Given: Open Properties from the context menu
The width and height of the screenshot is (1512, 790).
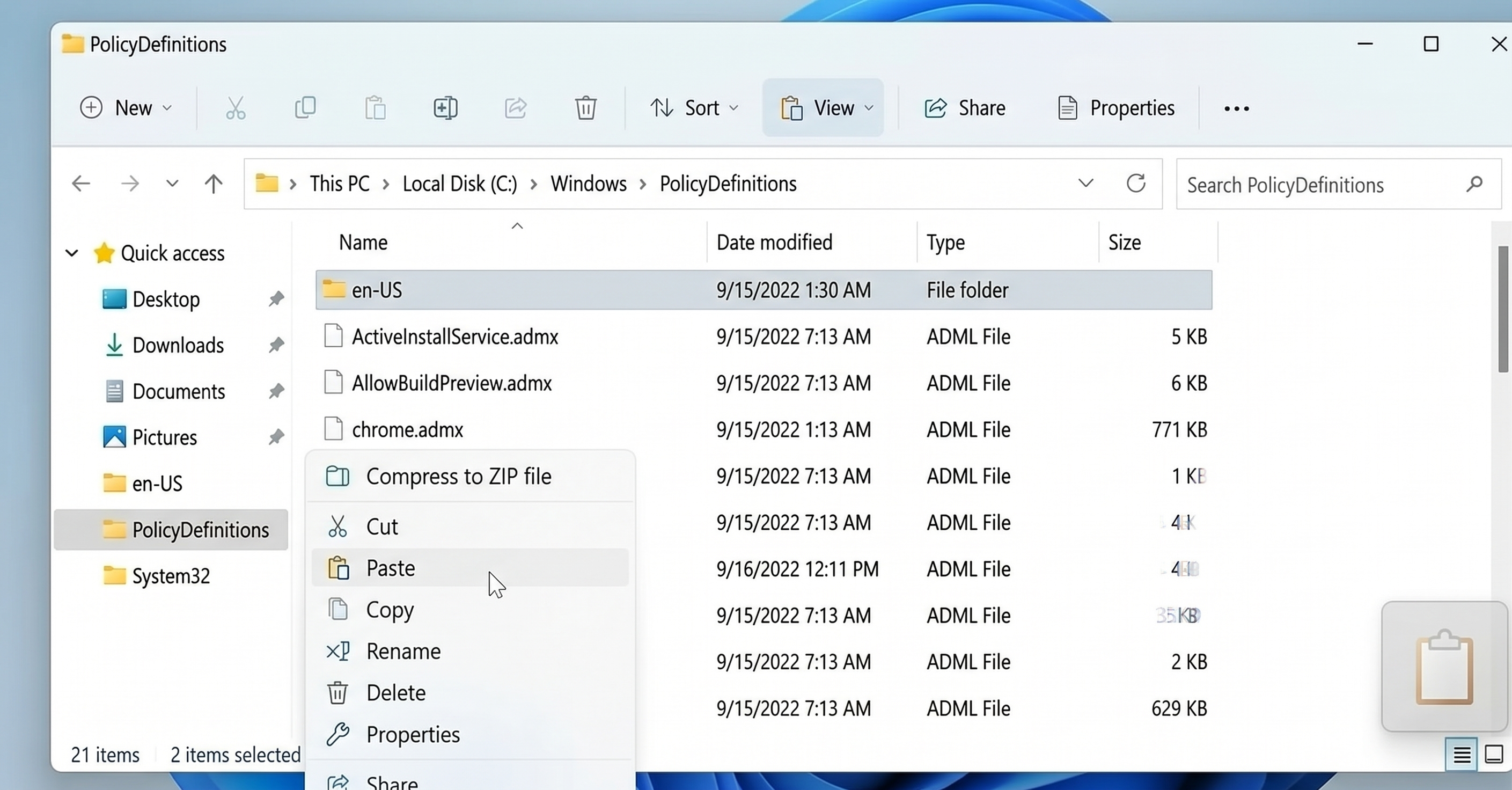Looking at the screenshot, I should (470, 734).
